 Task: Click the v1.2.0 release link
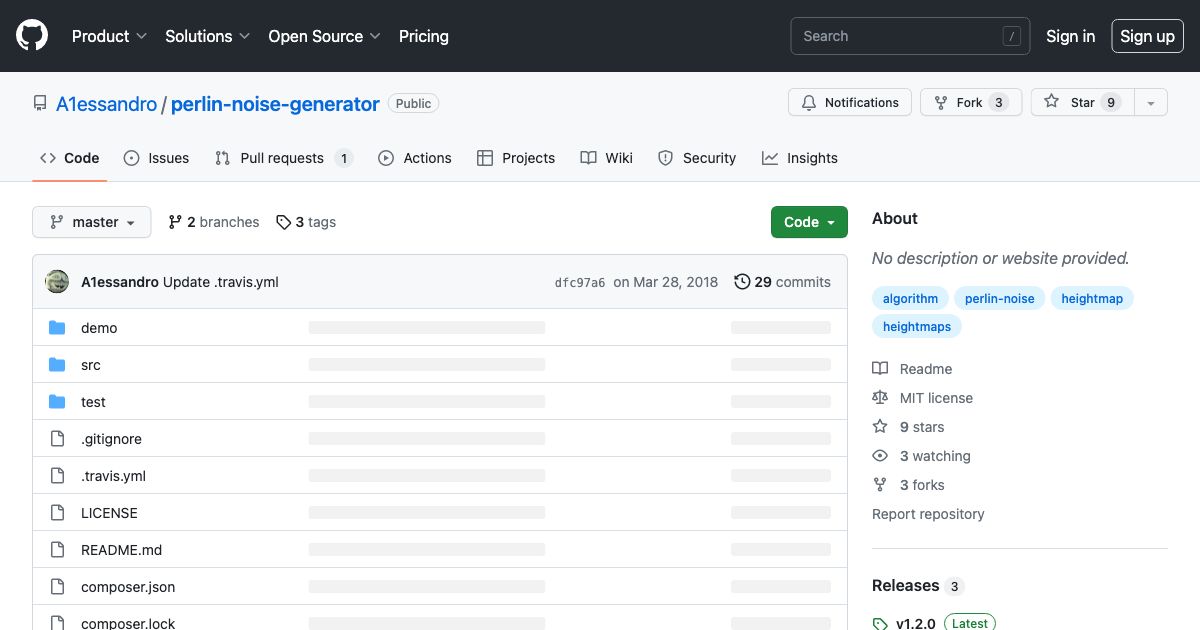pos(916,621)
